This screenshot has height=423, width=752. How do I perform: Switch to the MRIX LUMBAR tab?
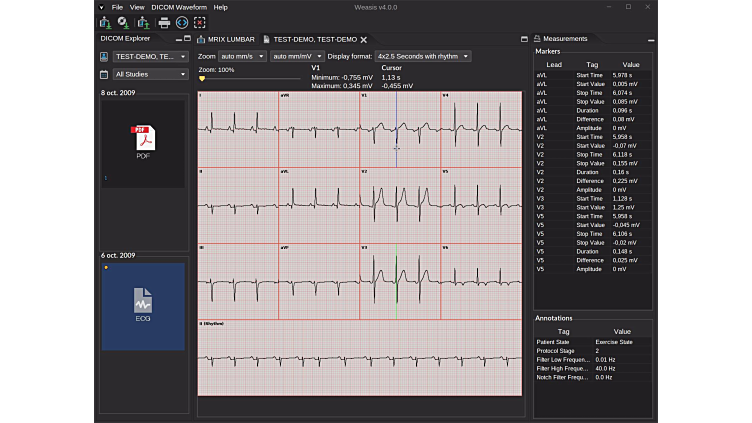point(231,39)
